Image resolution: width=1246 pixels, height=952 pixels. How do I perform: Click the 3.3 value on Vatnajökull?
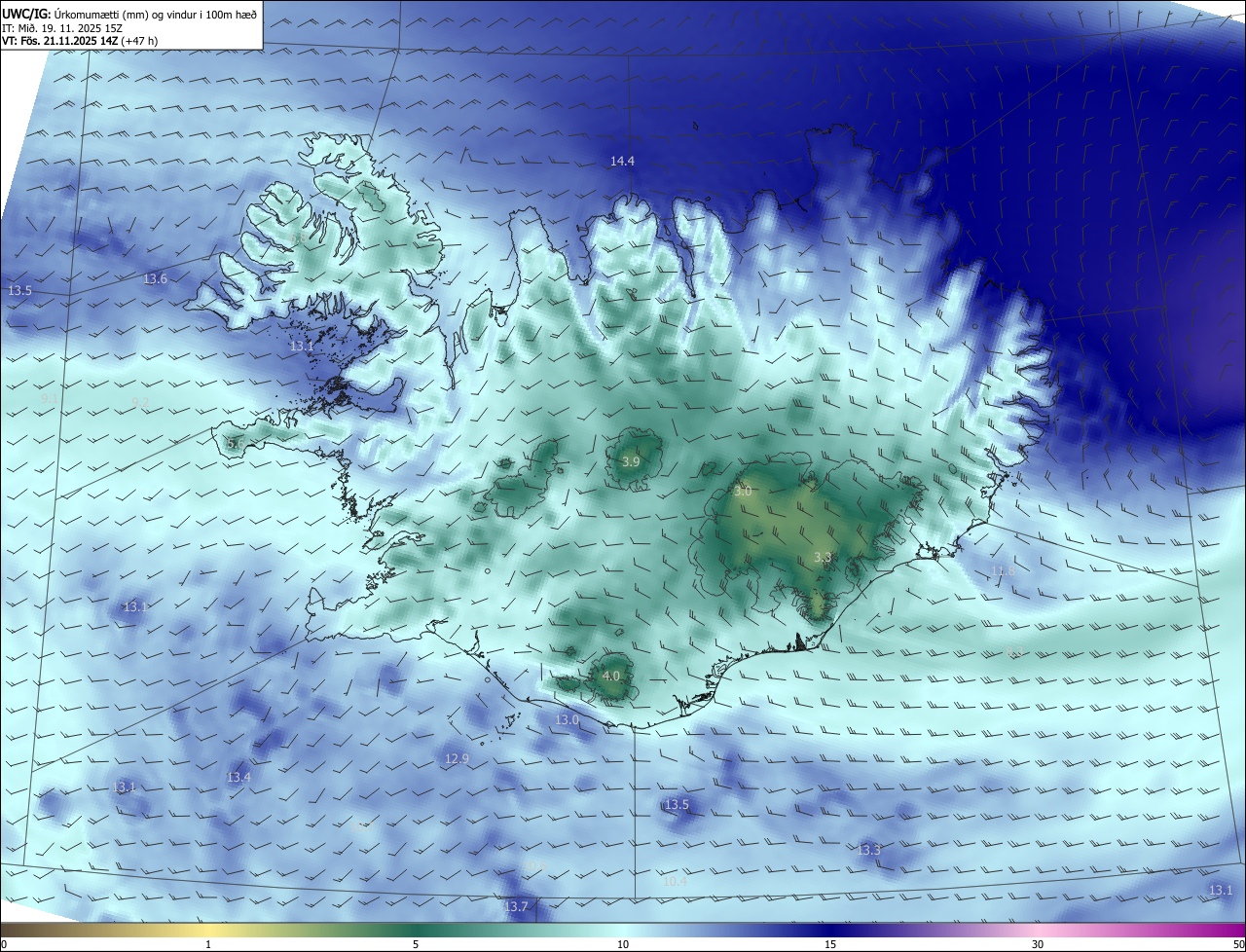pos(823,558)
